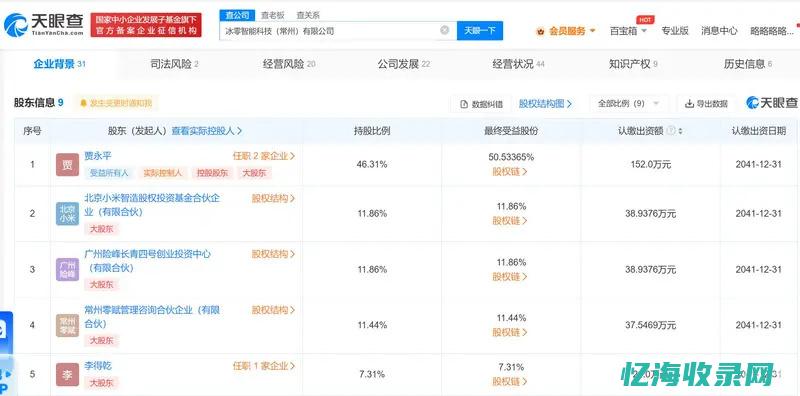Click the help icon beside 认缴出资额
Viewport: 800px width, 396px height.
click(671, 131)
